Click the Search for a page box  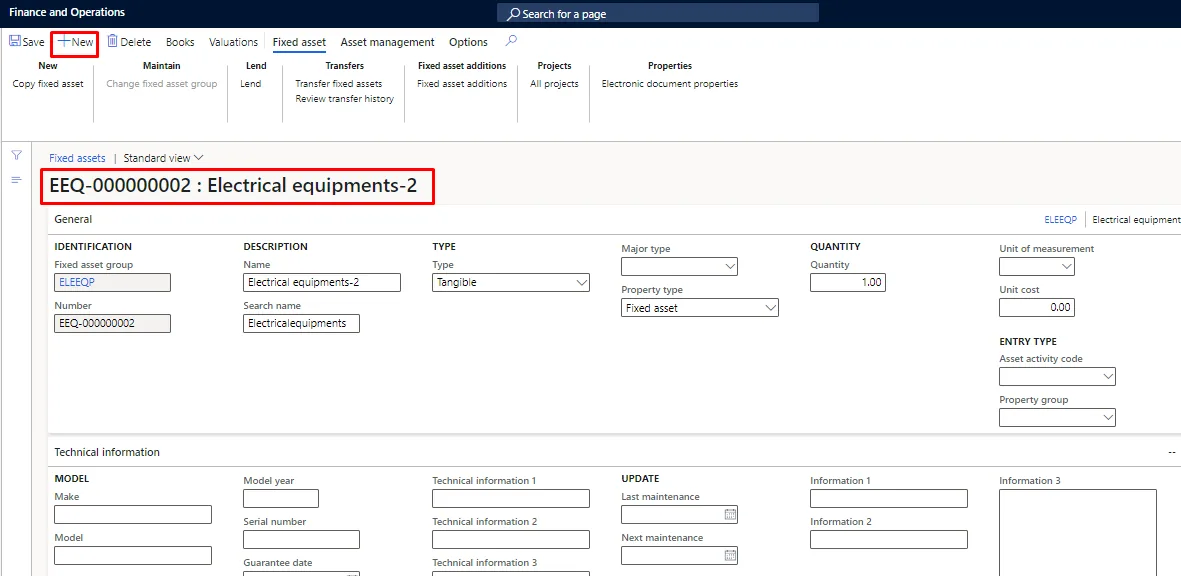pos(658,14)
